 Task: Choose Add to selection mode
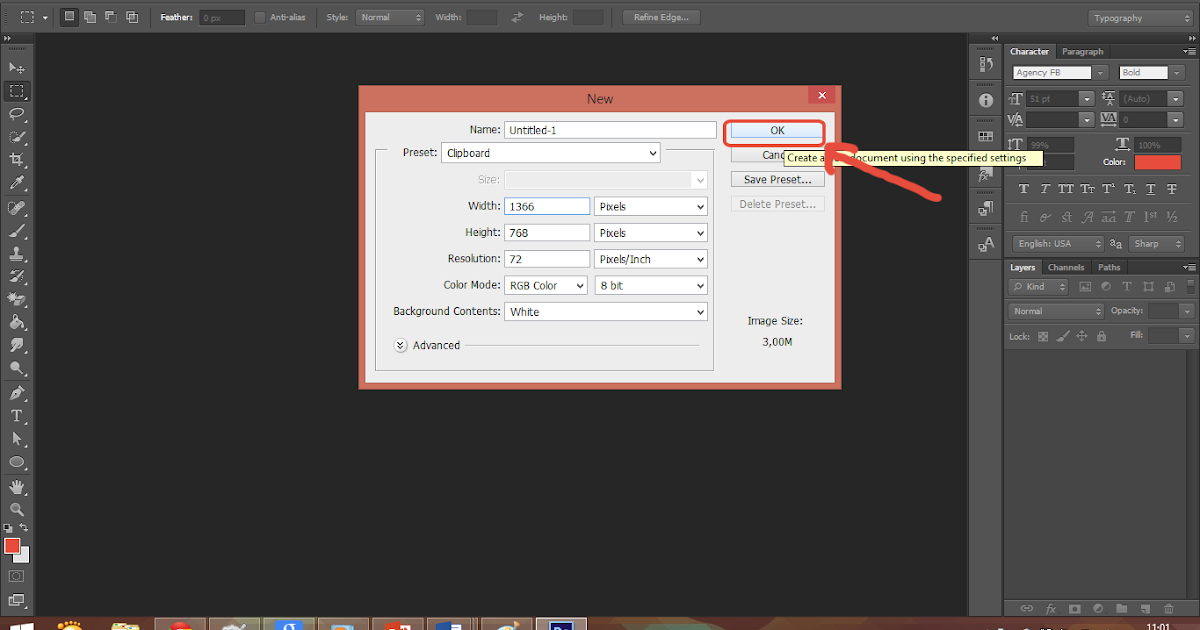click(x=89, y=17)
